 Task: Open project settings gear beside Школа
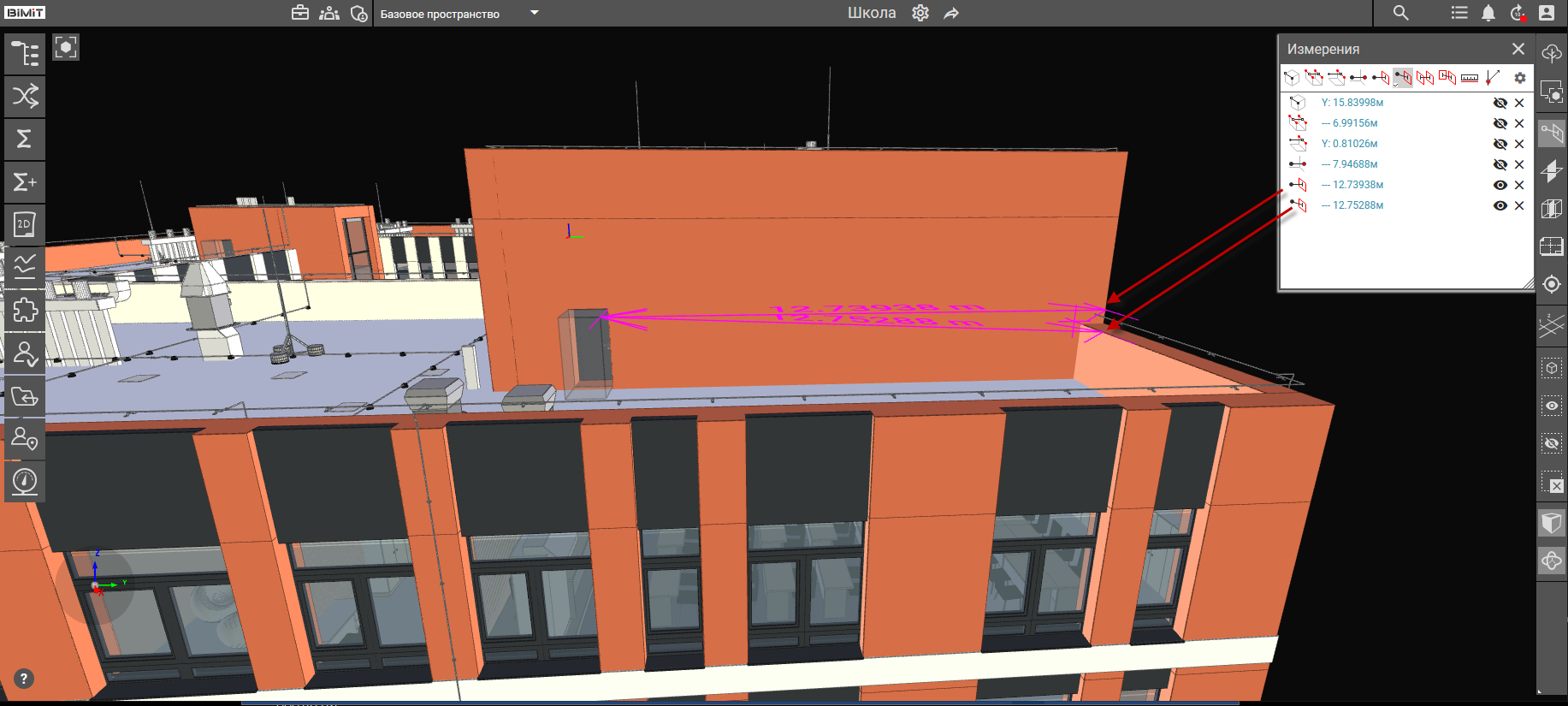pos(920,13)
